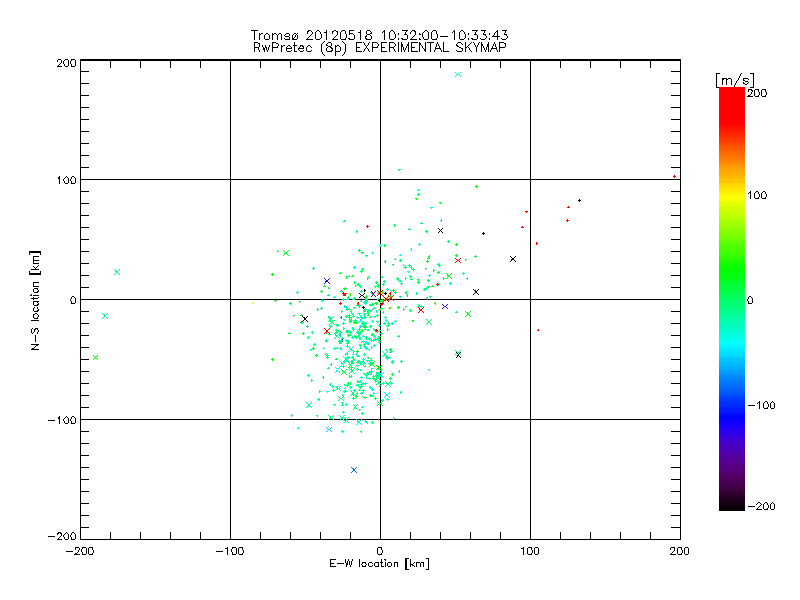Click the plot origin at center crosshair
This screenshot has width=800, height=600.
(x=380, y=299)
